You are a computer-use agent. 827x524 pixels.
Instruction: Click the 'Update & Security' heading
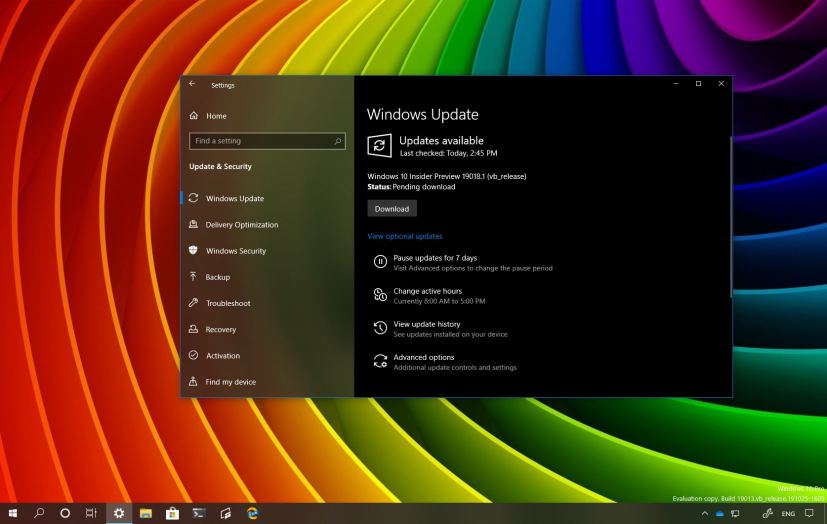[x=220, y=166]
